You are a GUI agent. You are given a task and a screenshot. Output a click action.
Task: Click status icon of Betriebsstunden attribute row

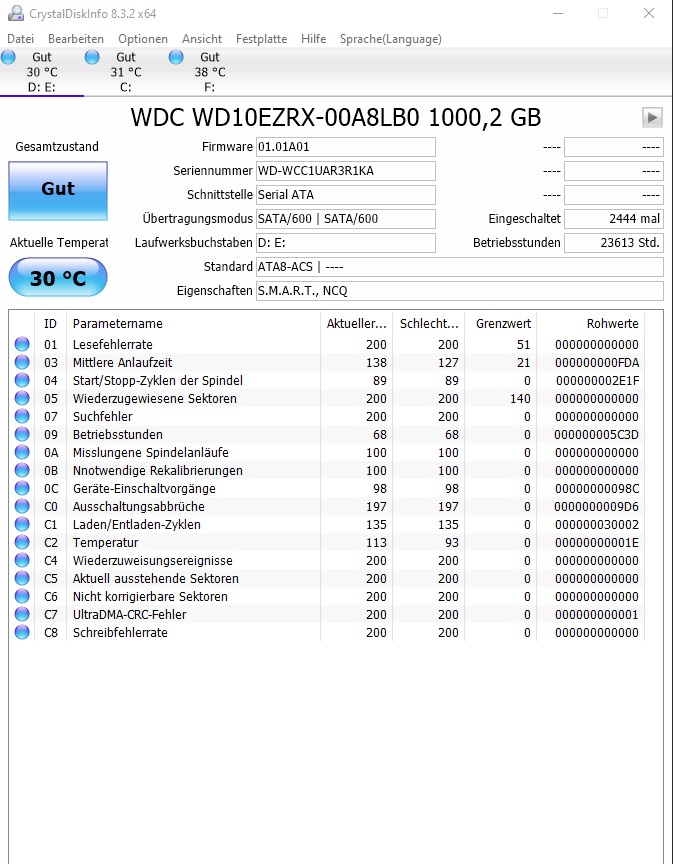pos(22,434)
